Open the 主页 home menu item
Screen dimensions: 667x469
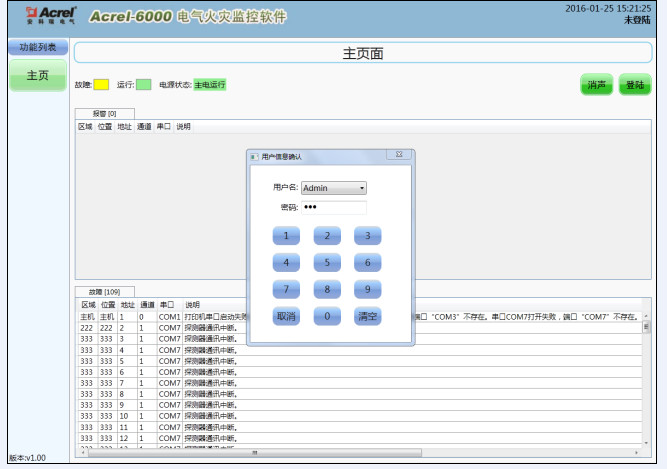pos(38,76)
